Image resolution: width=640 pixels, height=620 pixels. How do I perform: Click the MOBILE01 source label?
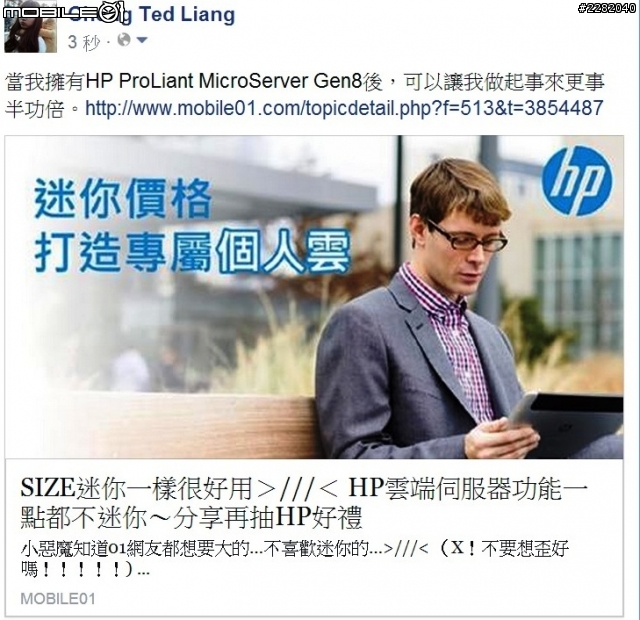coord(58,599)
